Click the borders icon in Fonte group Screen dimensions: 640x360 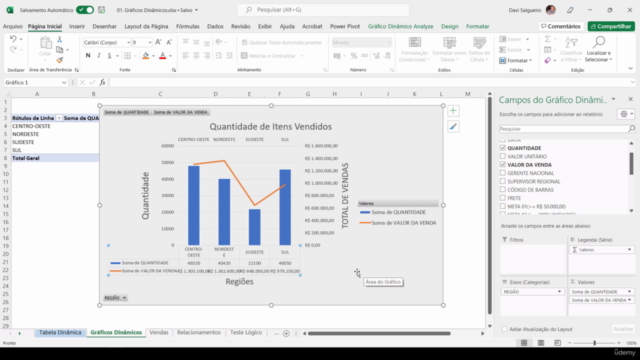[x=128, y=56]
